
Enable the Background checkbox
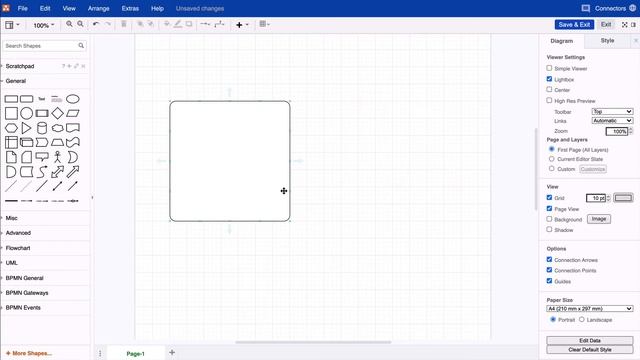coord(549,219)
